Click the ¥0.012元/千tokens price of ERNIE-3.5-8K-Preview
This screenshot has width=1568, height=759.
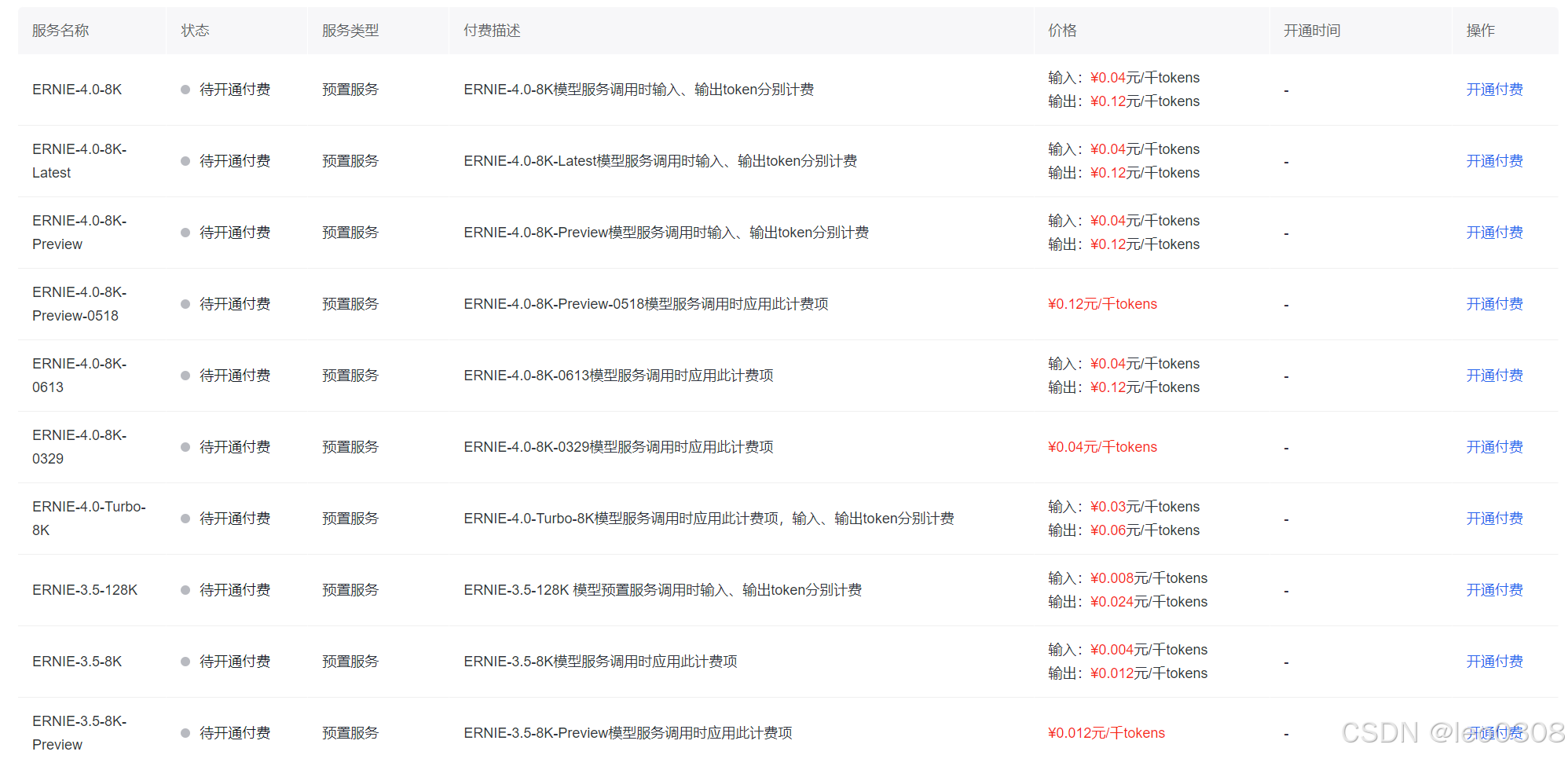1106,733
